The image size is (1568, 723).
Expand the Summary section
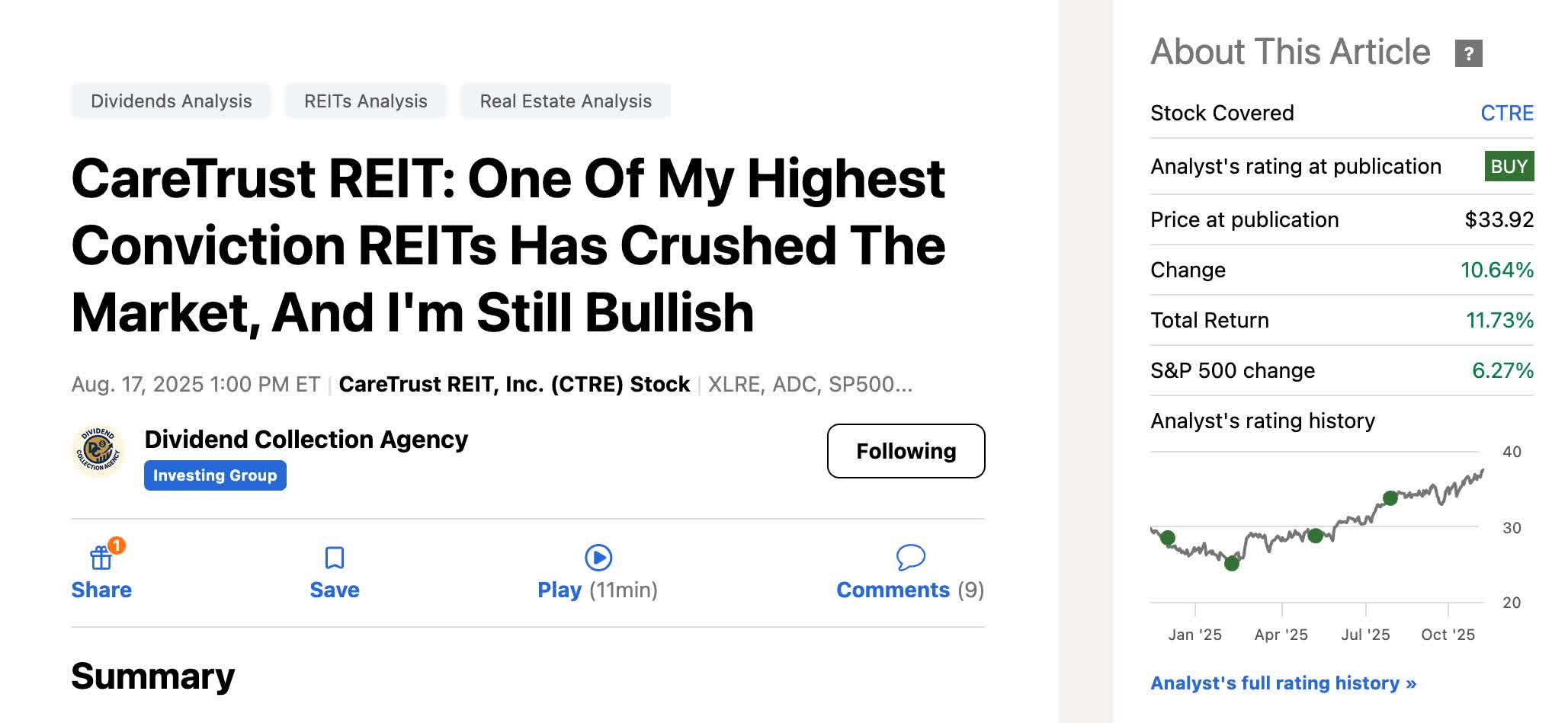pos(152,677)
